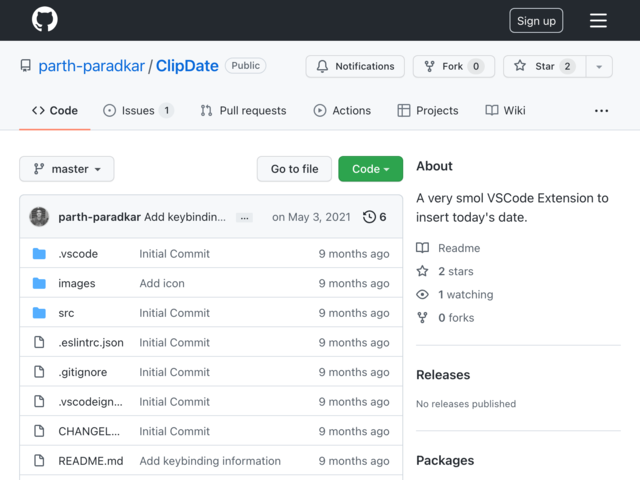This screenshot has width=640, height=480.
Task: Open parth-paradkar owner link
Action: (91, 66)
